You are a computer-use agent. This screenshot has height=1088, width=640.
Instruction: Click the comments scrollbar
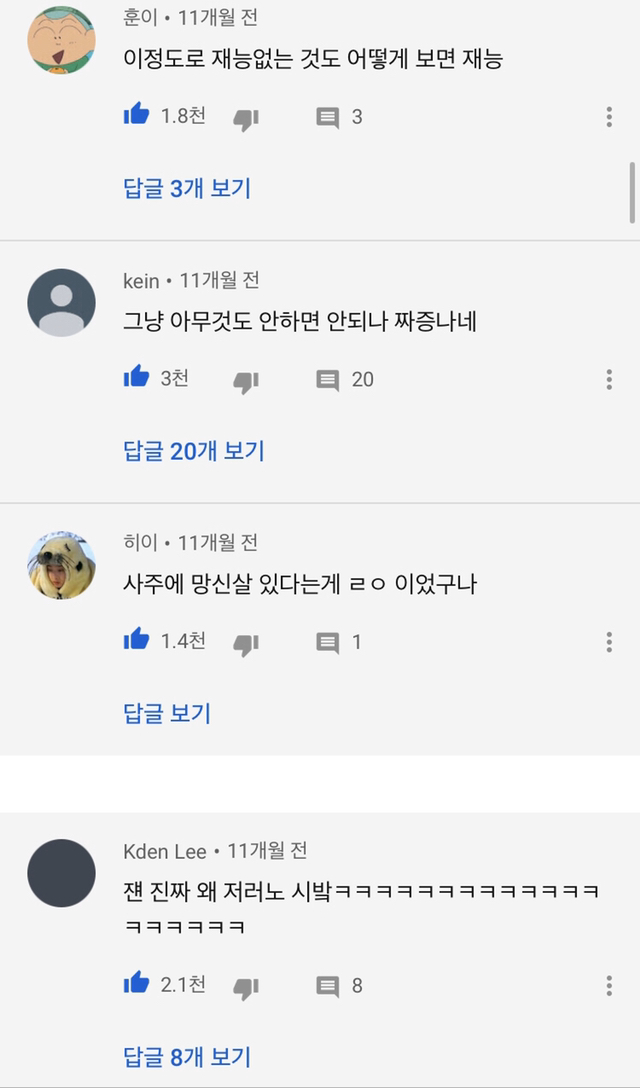tap(632, 191)
